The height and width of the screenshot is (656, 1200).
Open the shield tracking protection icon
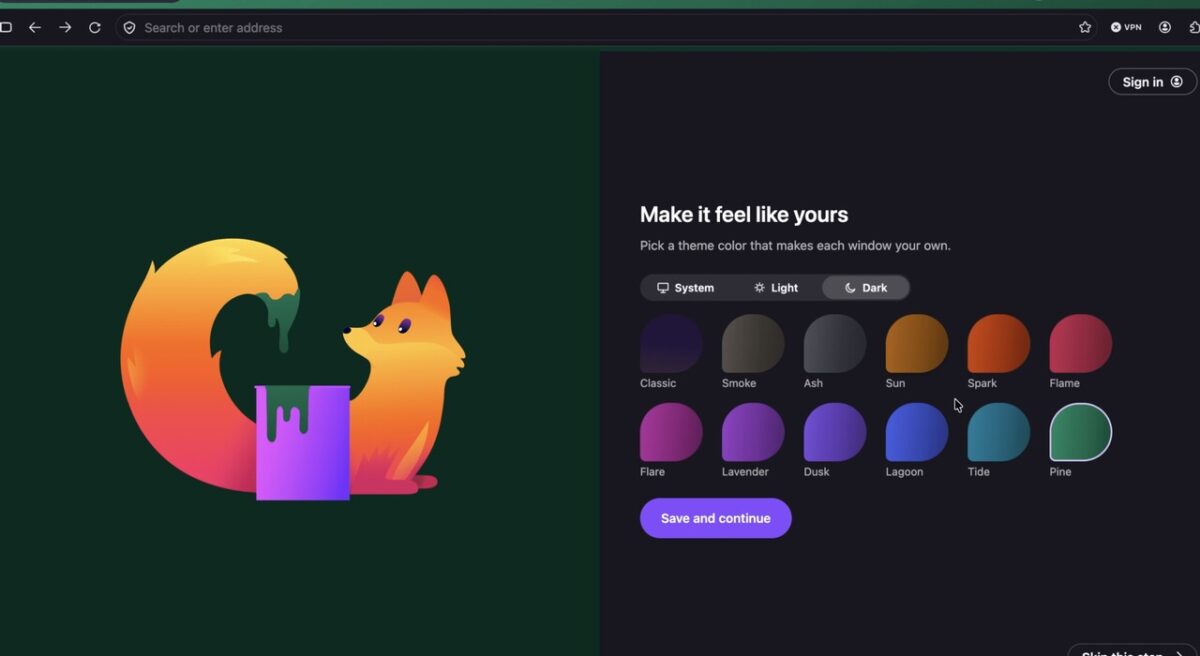(129, 28)
